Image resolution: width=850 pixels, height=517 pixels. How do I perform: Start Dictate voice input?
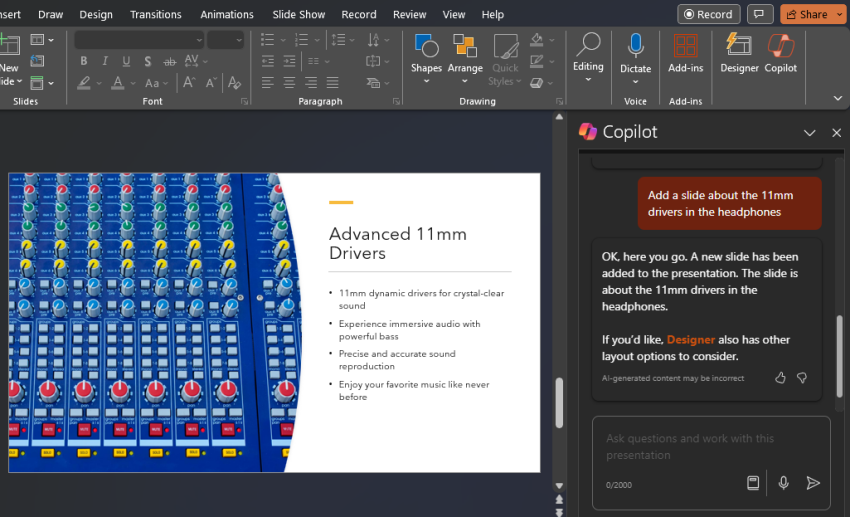pos(635,57)
